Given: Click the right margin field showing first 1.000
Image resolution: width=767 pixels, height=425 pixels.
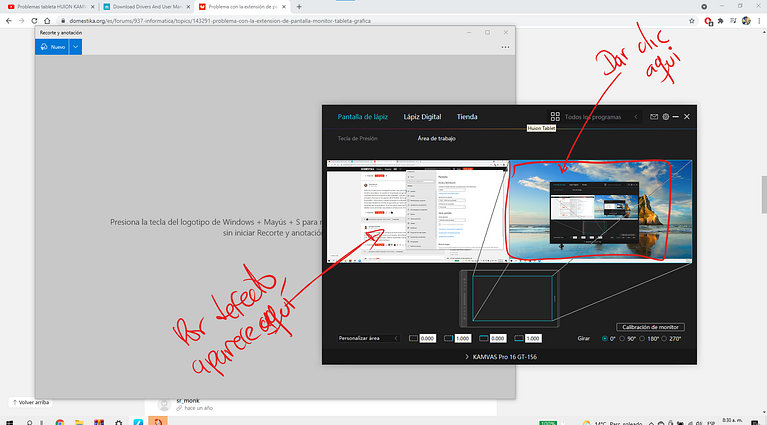Looking at the screenshot, I should click(x=462, y=338).
